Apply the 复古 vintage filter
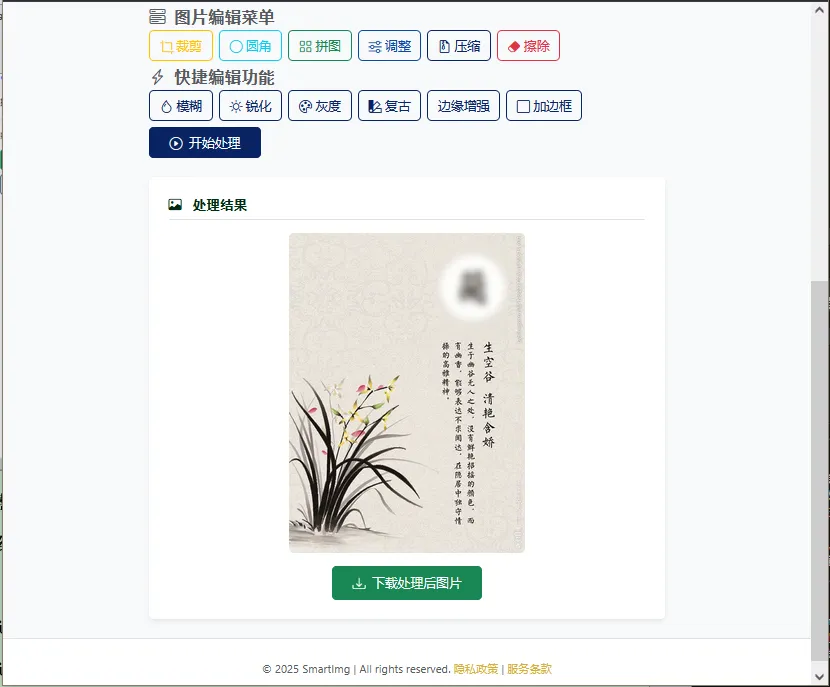Image resolution: width=830 pixels, height=687 pixels. [x=390, y=106]
